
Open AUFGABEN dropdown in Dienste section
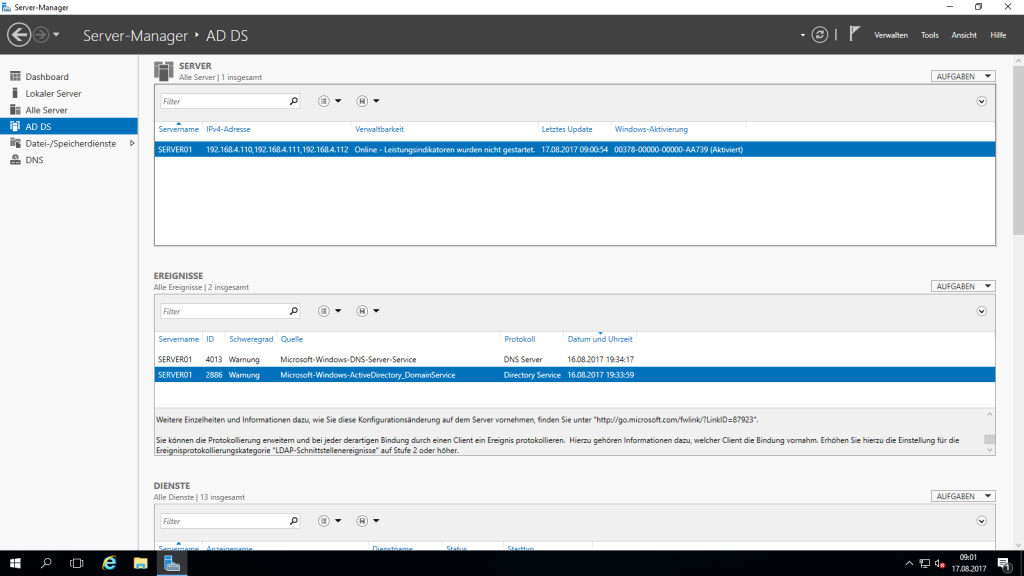pos(963,496)
